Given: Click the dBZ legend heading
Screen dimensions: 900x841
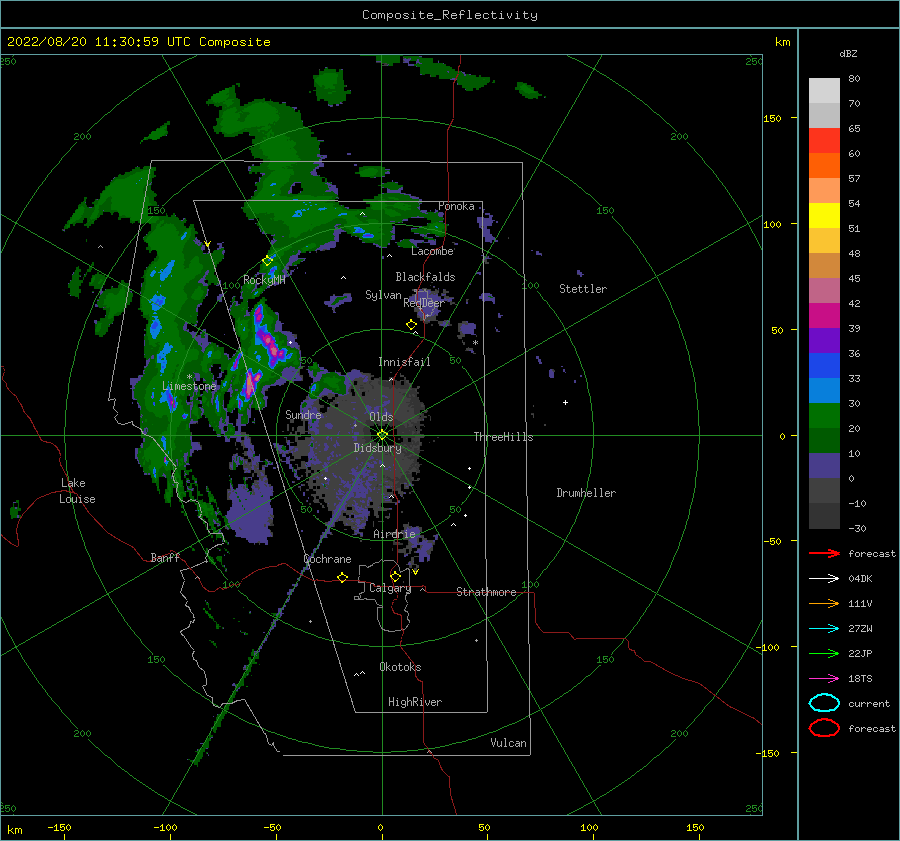Looking at the screenshot, I should [x=848, y=53].
